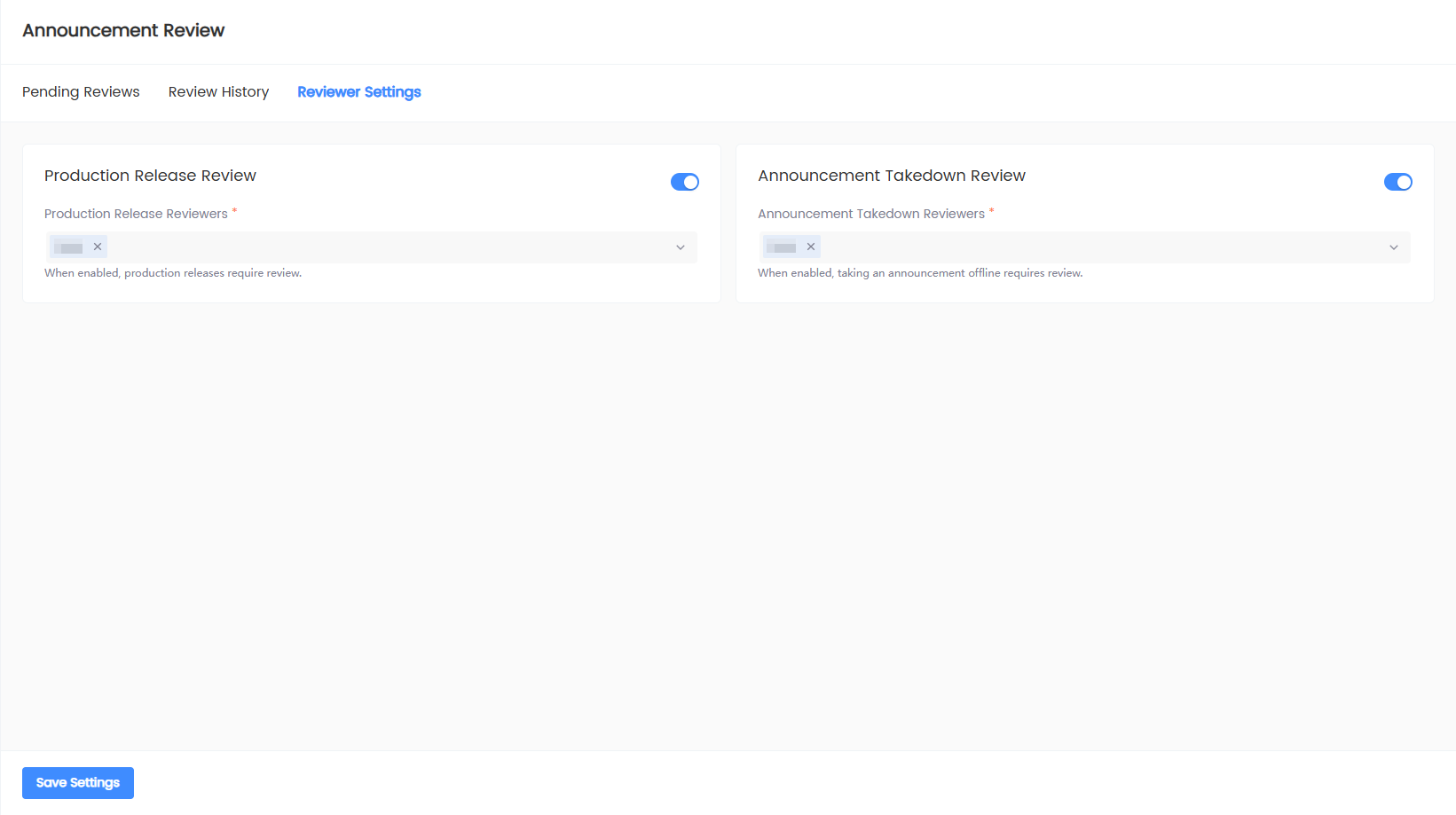Click the production releases require review hint
Screen dimensions: 1456x815
tap(173, 273)
